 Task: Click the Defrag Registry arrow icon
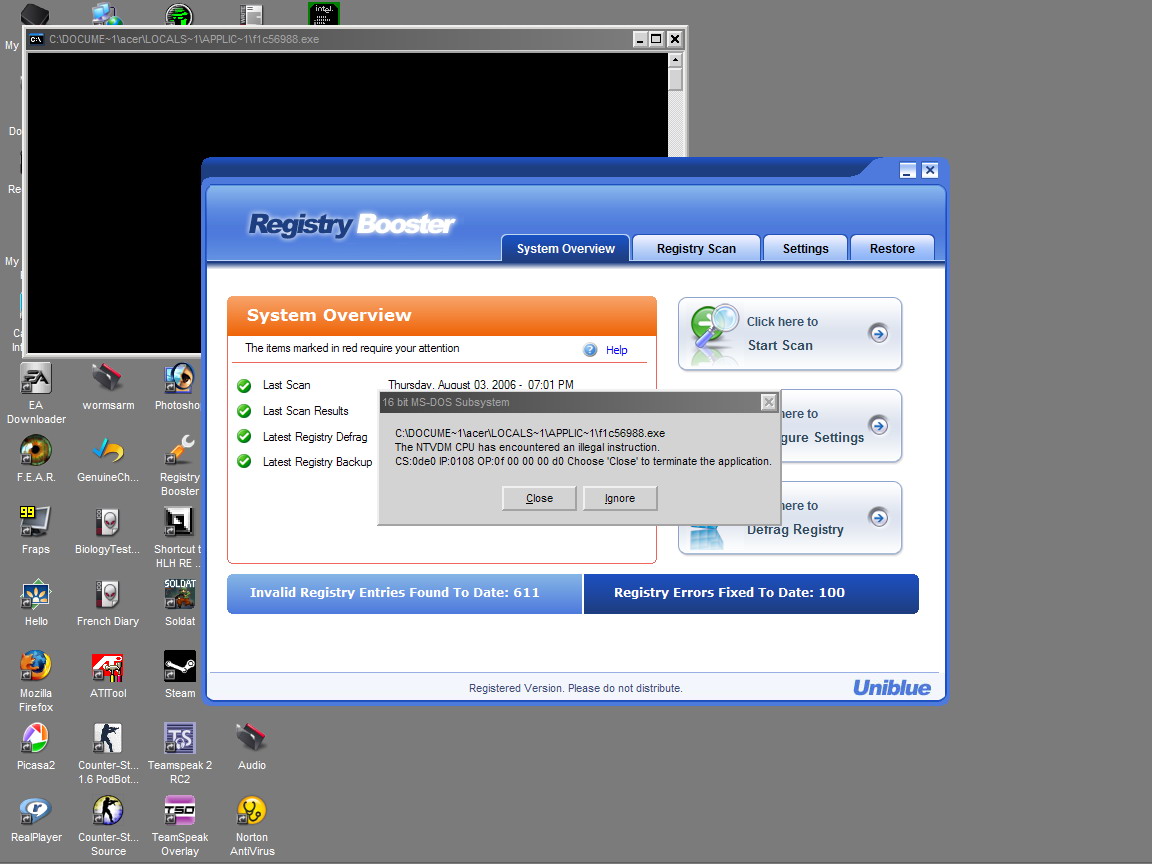point(878,517)
